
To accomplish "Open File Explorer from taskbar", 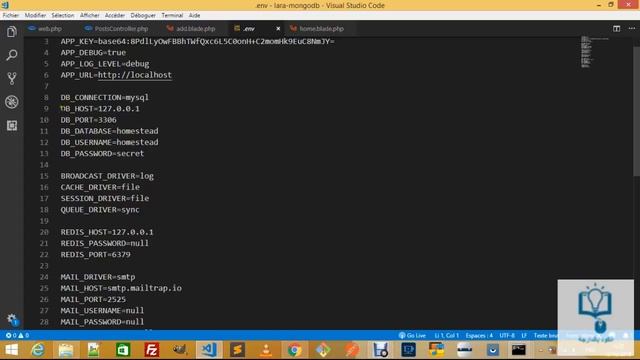I will point(66,350).
